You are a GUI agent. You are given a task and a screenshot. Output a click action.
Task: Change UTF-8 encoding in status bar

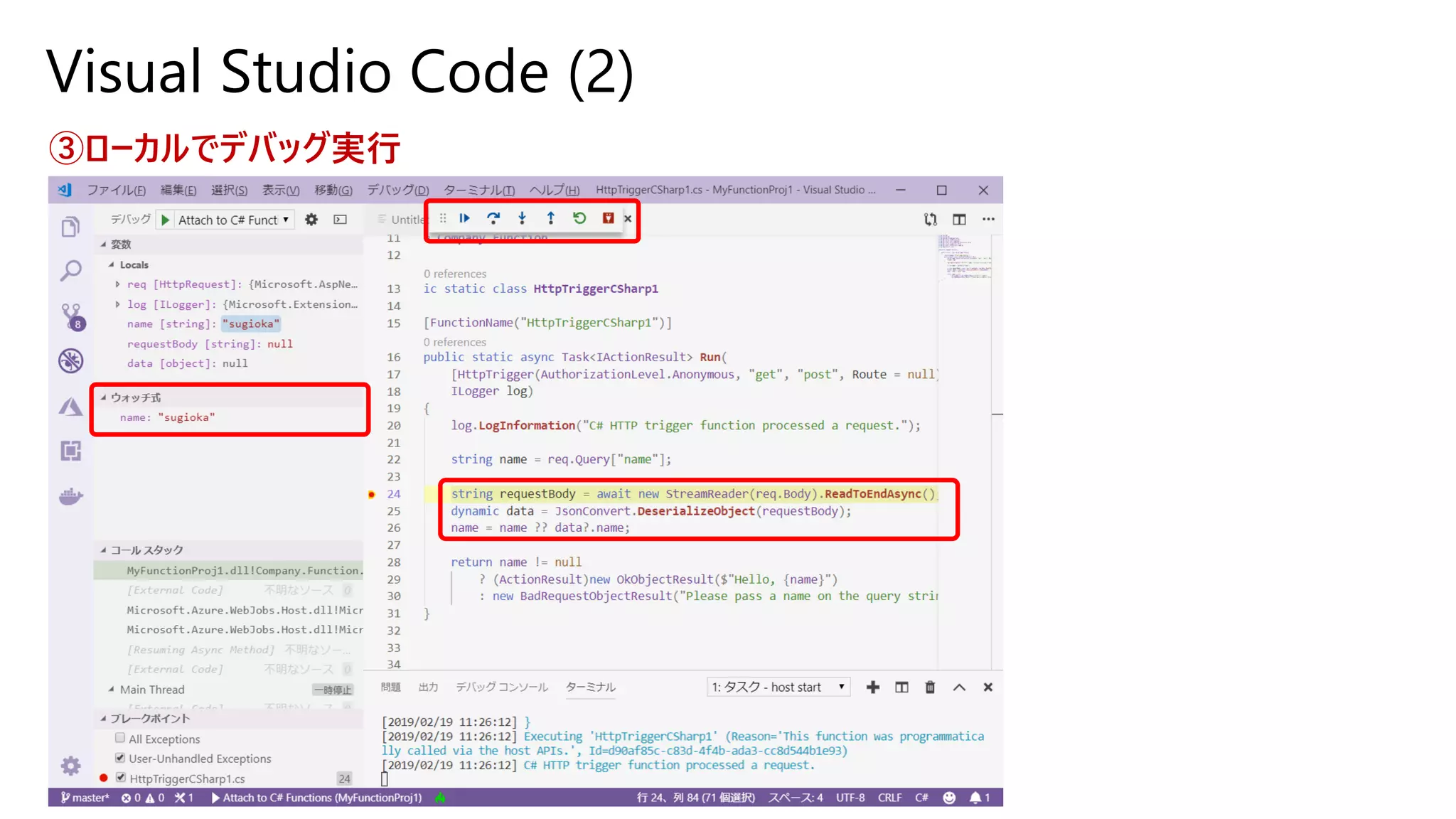pyautogui.click(x=850, y=798)
